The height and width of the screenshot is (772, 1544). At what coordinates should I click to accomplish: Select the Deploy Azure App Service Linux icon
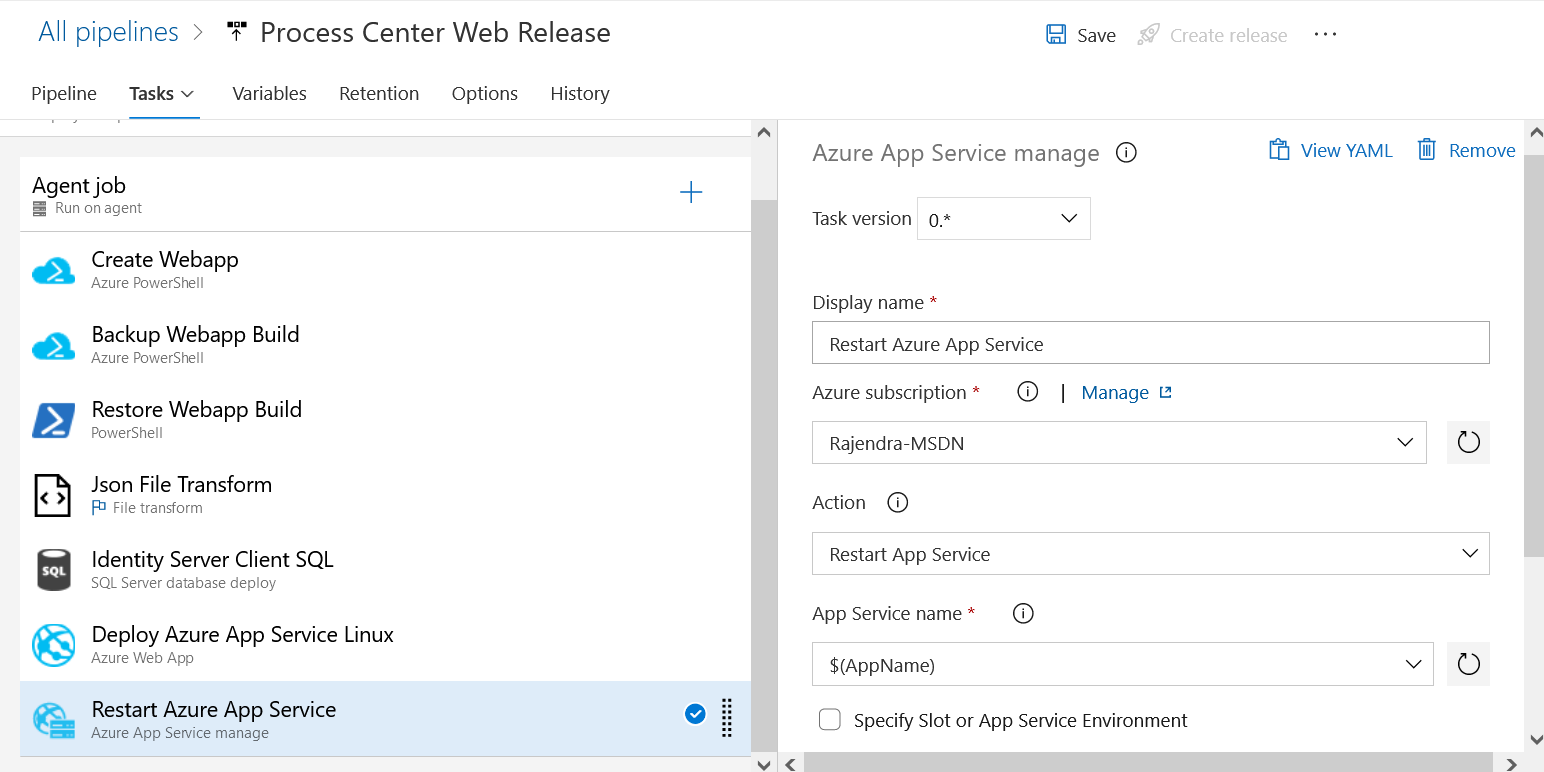tap(53, 645)
